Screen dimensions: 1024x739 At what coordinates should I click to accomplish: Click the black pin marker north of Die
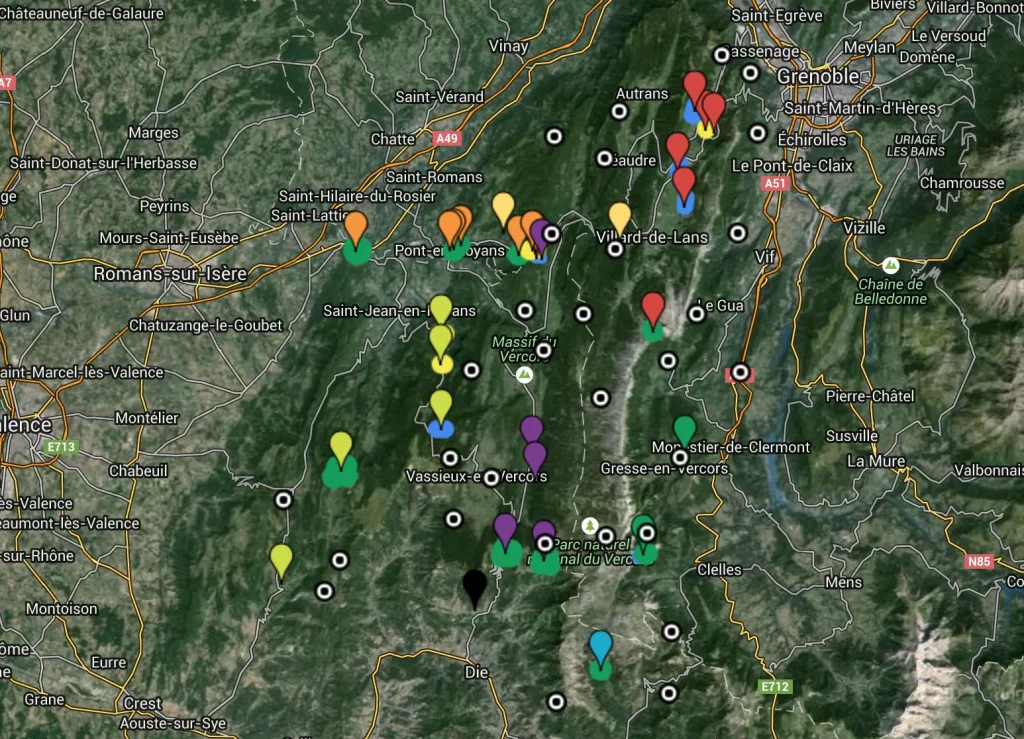coord(475,587)
